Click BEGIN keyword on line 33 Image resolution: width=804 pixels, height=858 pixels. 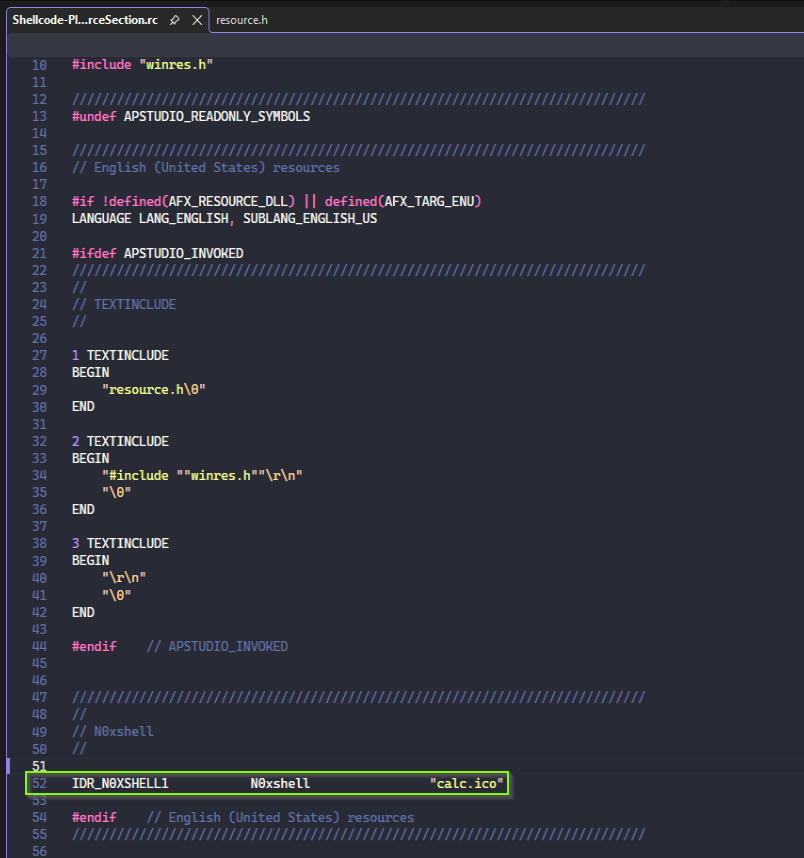[91, 458]
